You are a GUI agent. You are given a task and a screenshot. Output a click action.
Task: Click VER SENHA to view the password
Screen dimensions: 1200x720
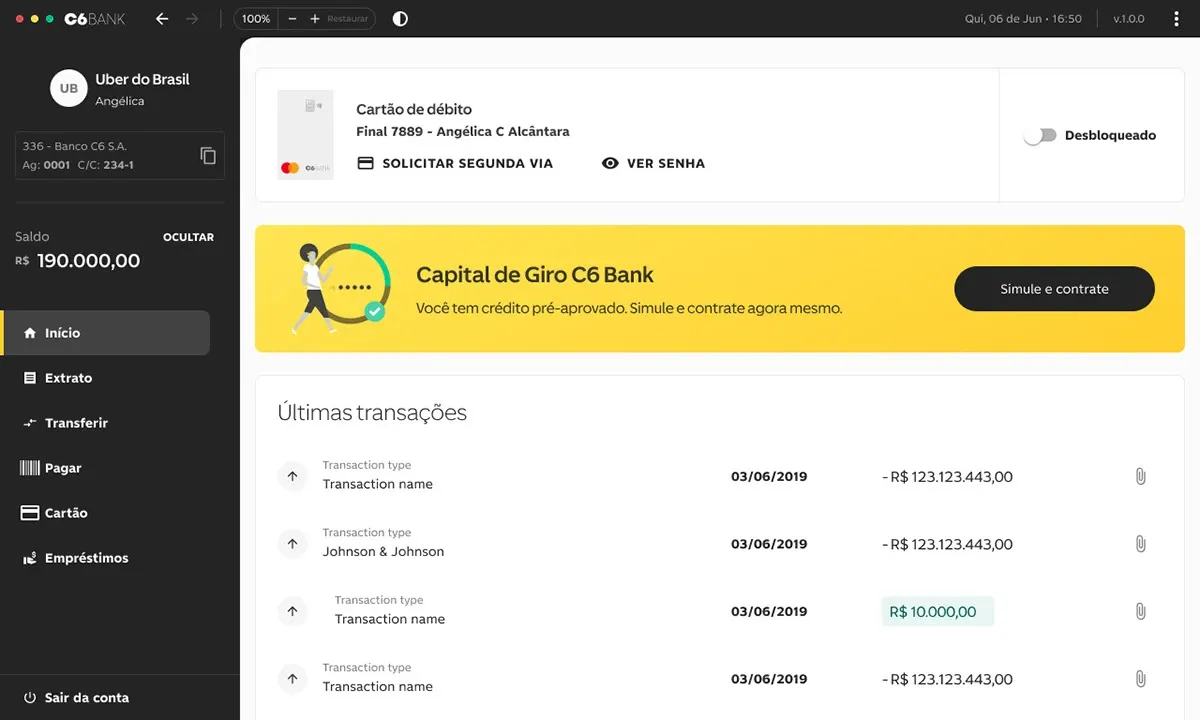(653, 163)
